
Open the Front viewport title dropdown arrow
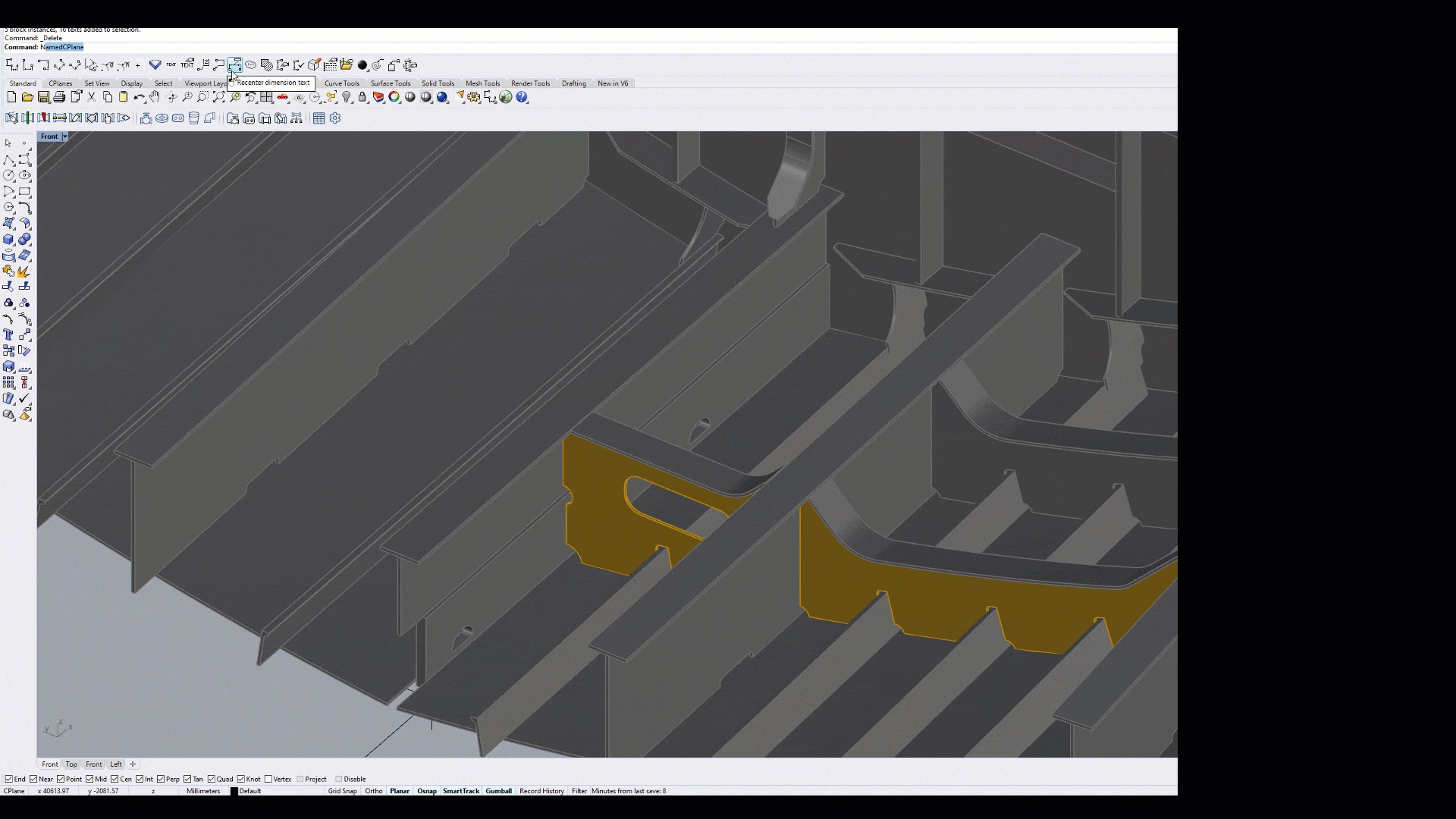click(64, 136)
